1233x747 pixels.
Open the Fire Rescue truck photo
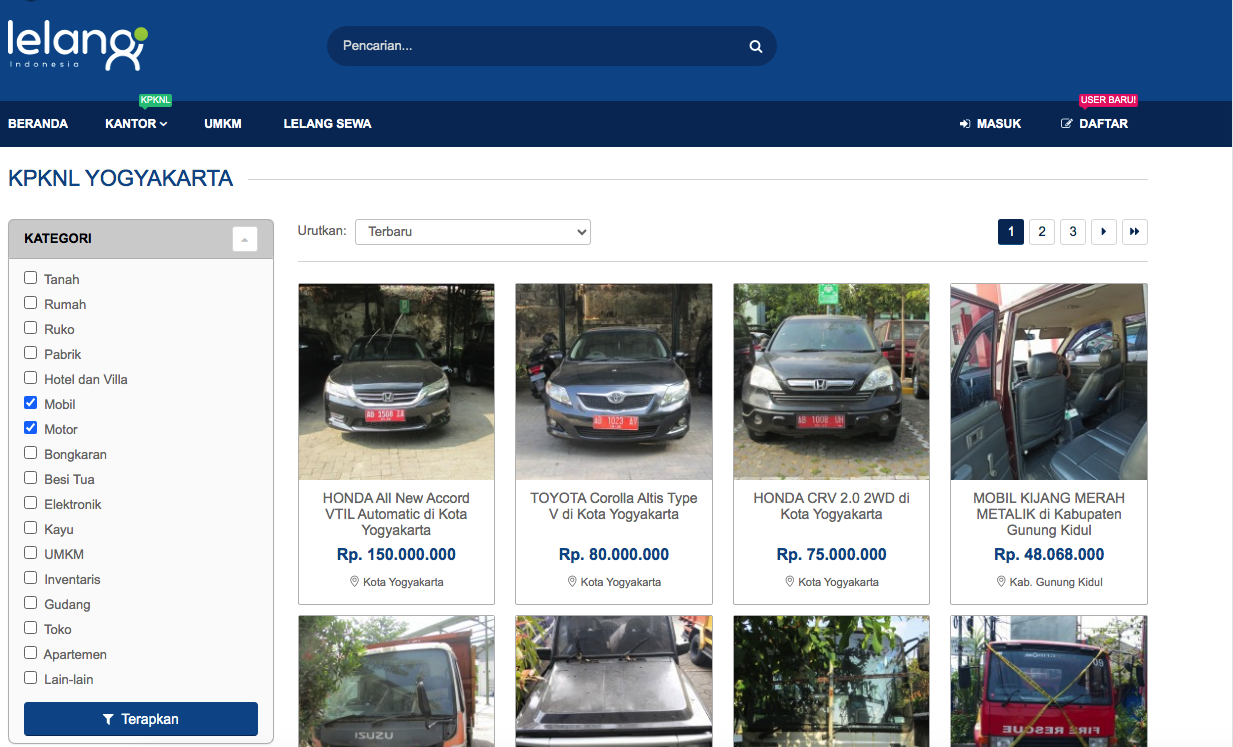(x=1049, y=681)
